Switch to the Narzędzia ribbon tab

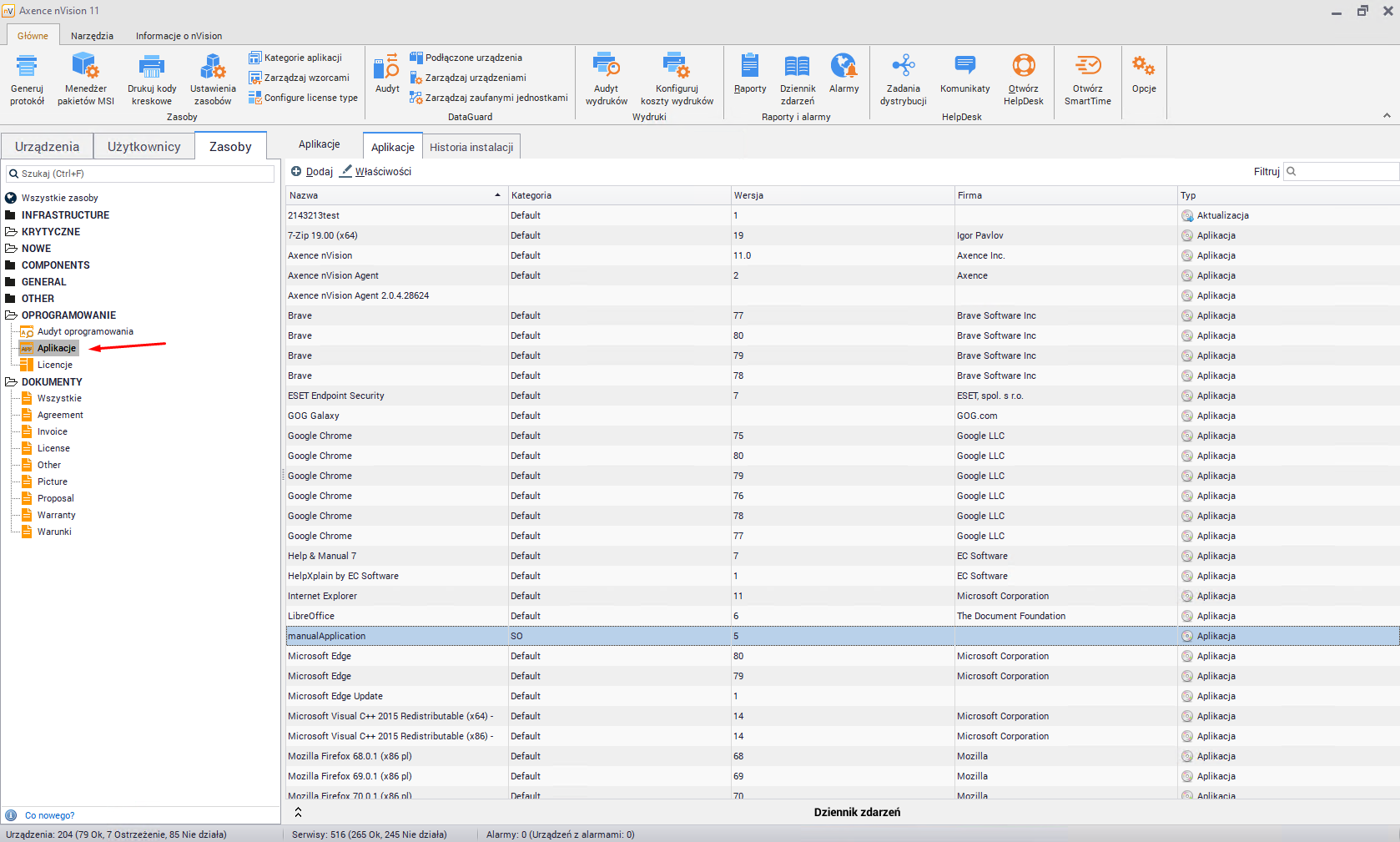pyautogui.click(x=92, y=36)
